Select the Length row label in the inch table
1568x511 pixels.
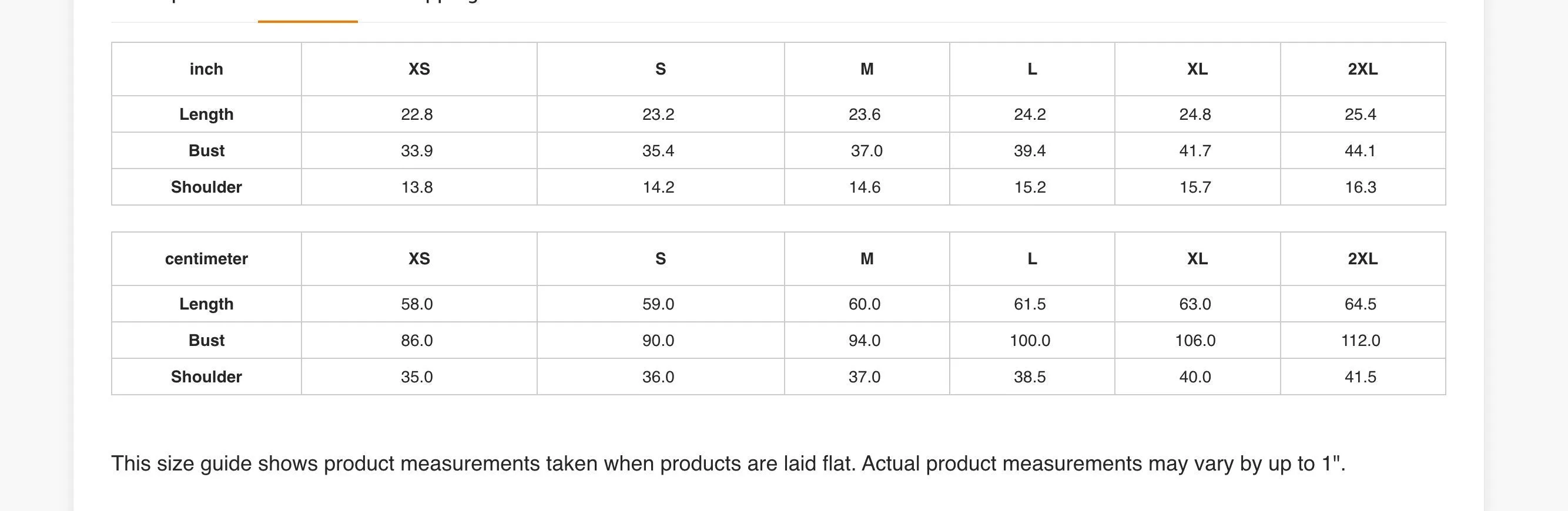206,114
